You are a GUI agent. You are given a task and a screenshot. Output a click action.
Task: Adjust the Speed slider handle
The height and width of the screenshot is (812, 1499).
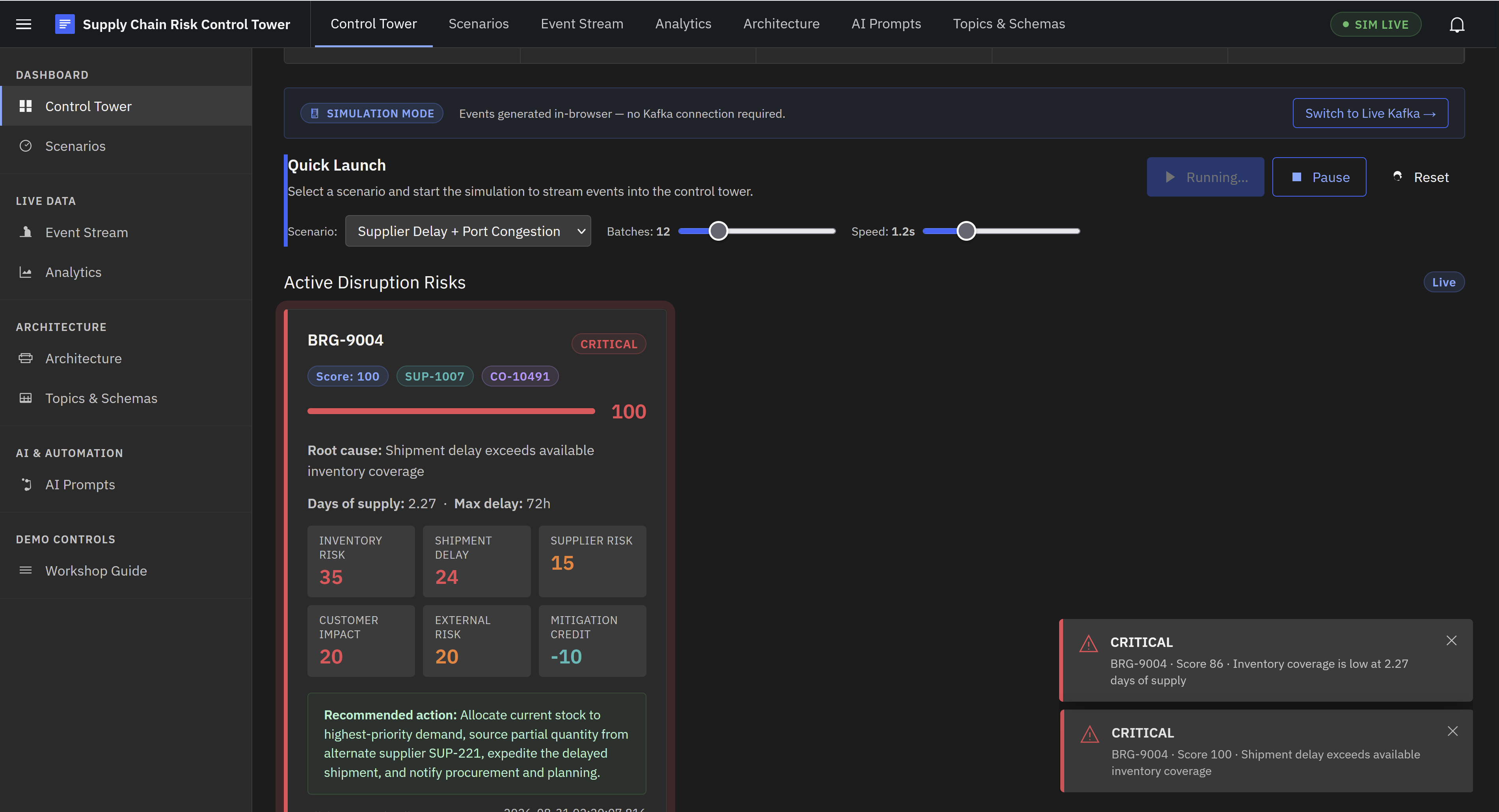click(966, 231)
